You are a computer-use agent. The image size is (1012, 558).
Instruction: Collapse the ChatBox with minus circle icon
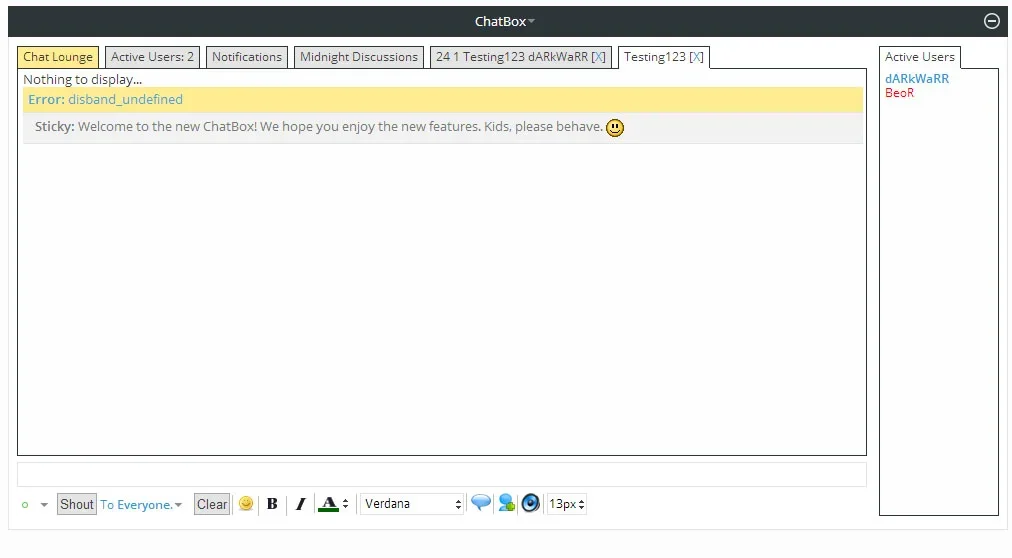[x=991, y=21]
